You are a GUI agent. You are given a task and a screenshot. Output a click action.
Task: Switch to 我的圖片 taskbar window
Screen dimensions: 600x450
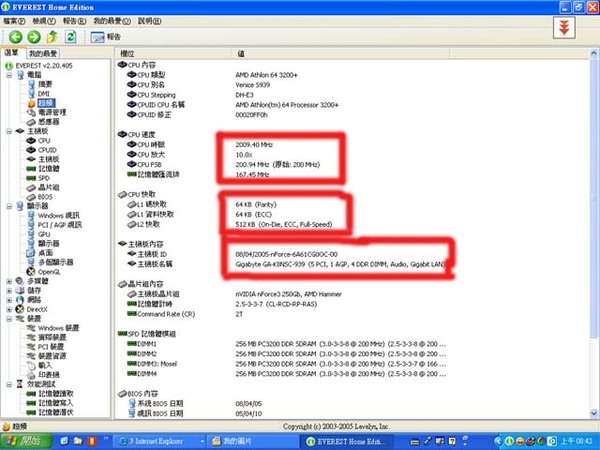[x=254, y=441]
